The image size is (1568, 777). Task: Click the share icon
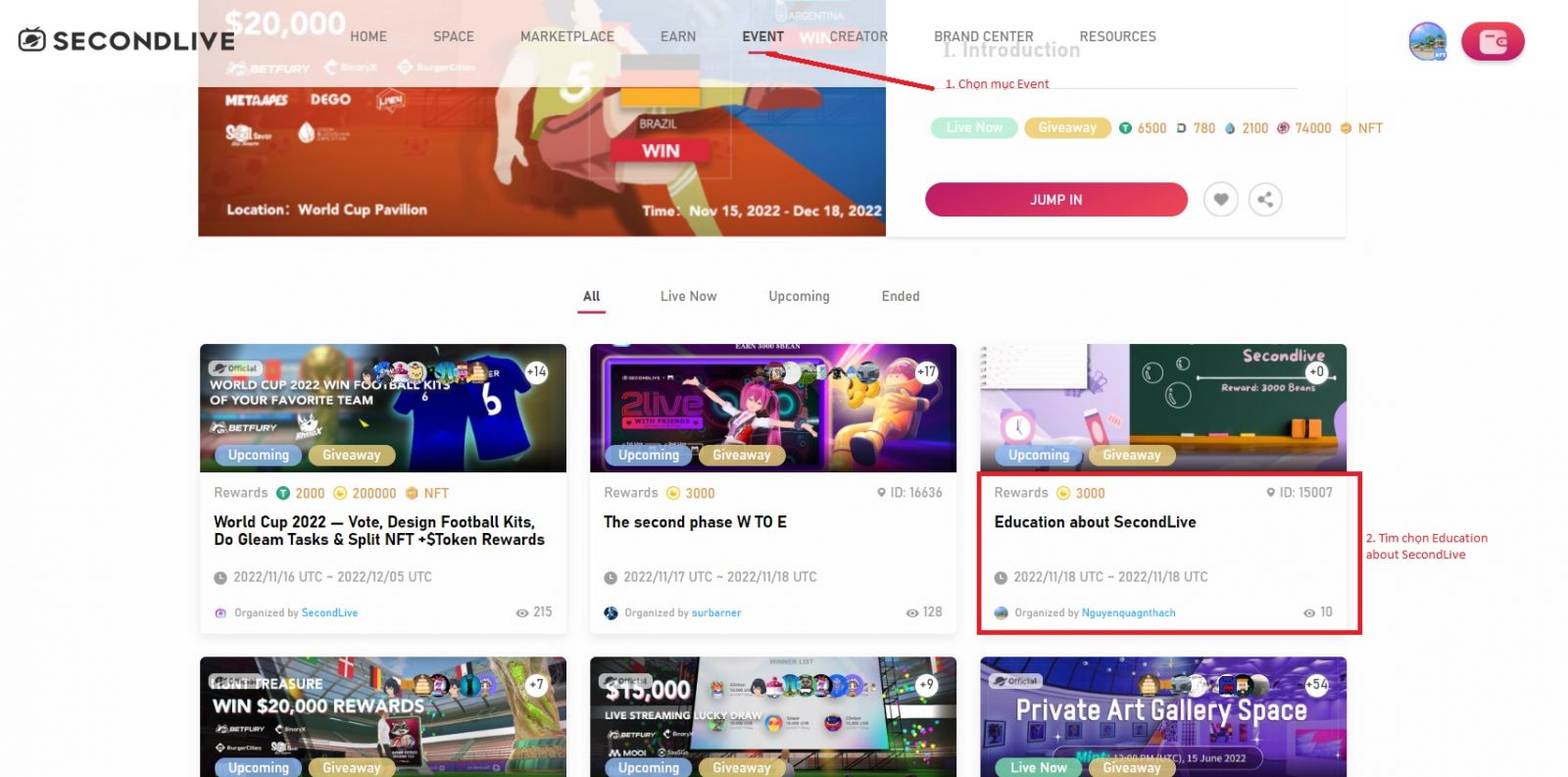[x=1265, y=200]
